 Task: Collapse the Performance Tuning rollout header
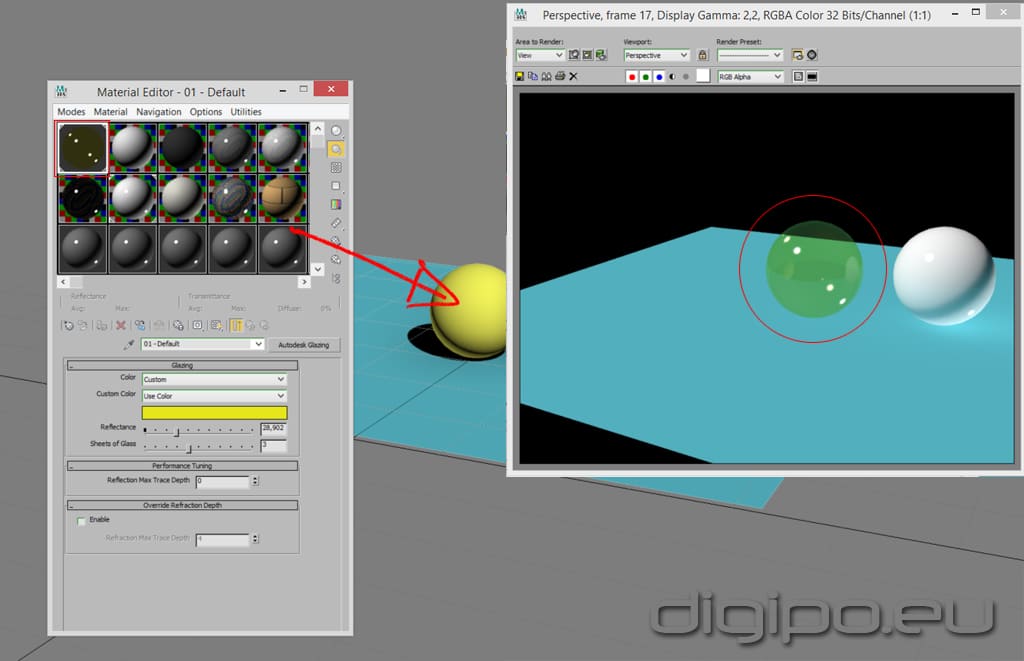tap(182, 466)
